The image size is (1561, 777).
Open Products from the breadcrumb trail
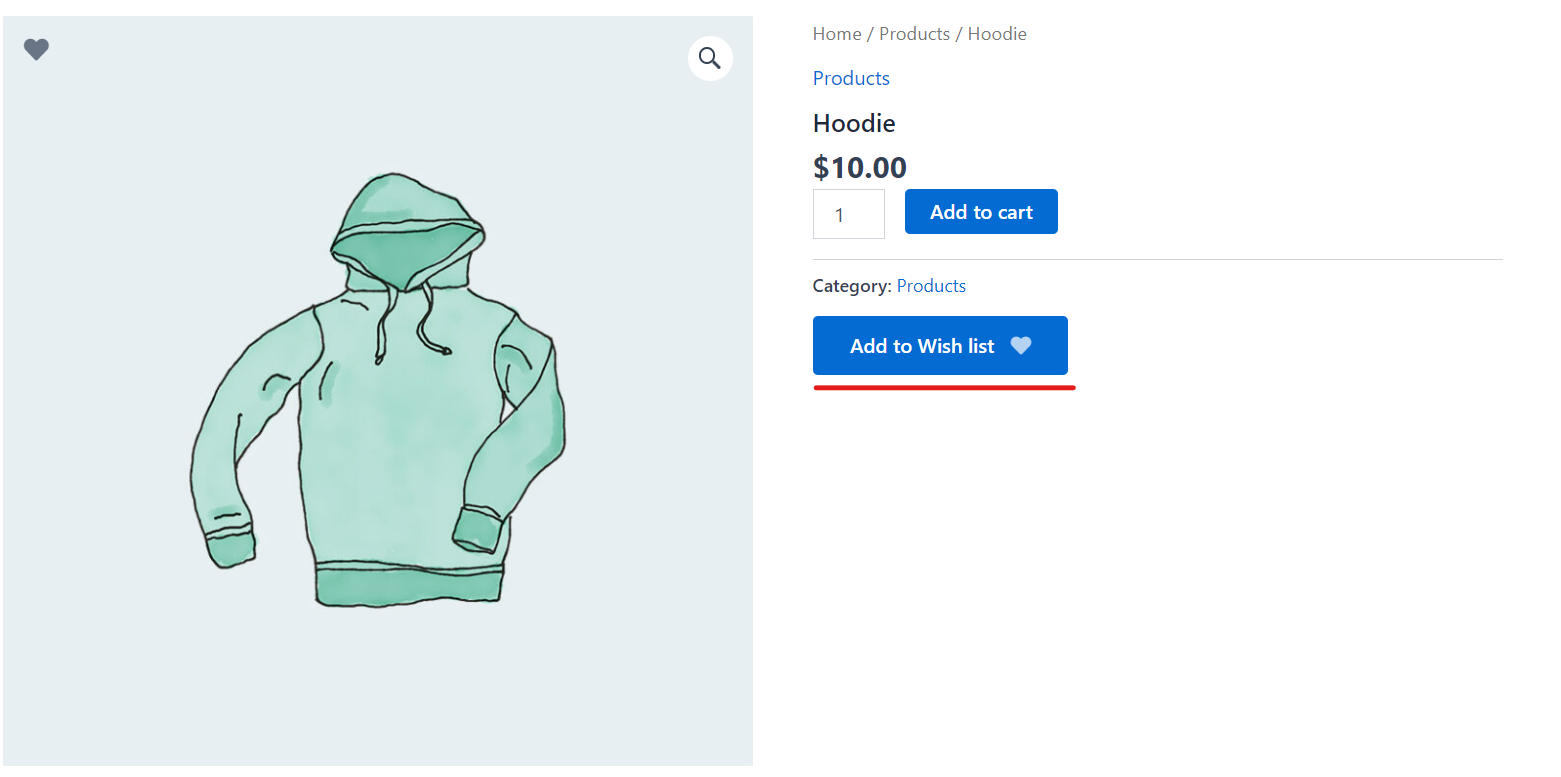914,33
